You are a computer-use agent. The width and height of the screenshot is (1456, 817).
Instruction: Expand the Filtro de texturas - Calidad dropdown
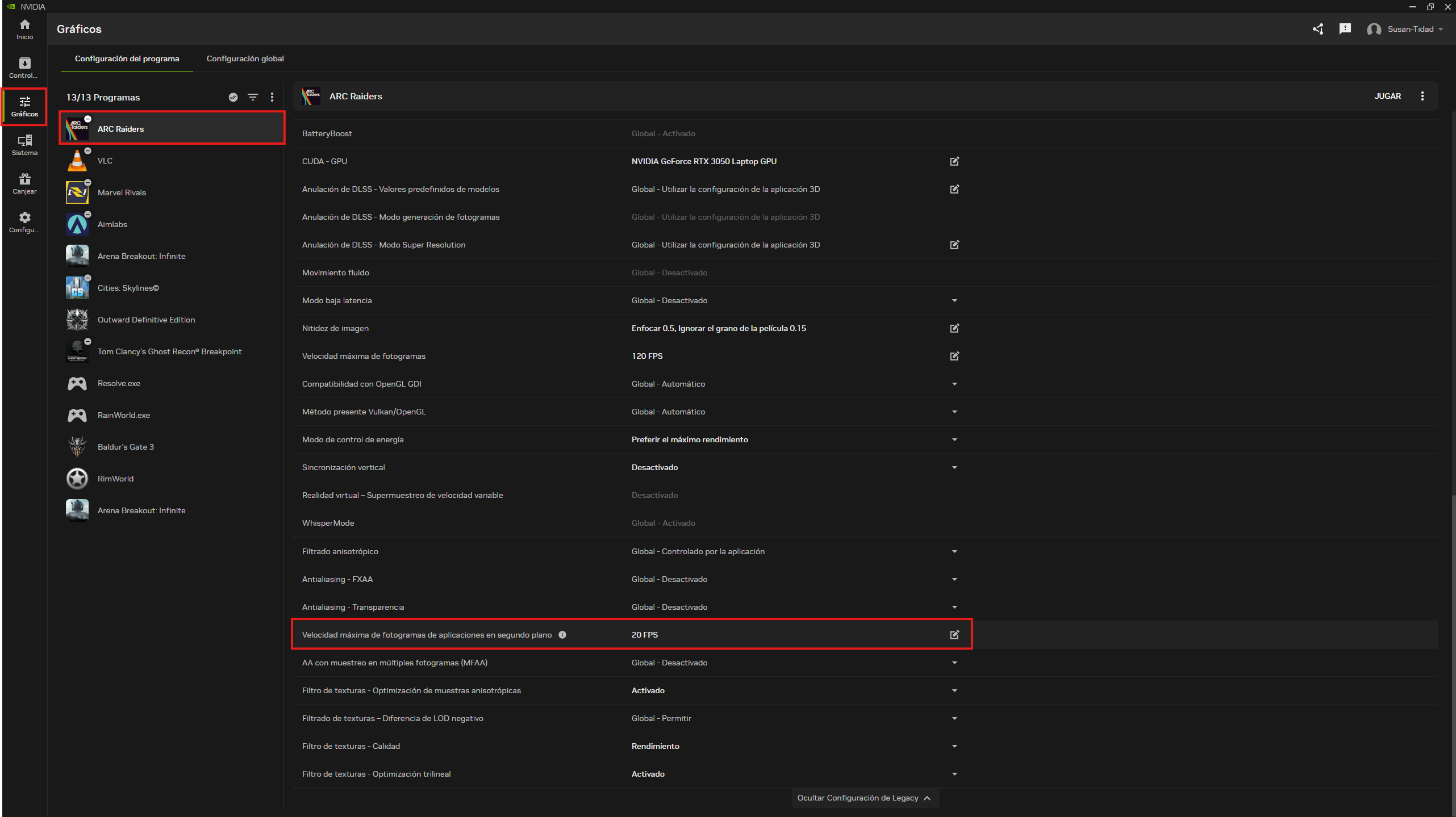pyautogui.click(x=954, y=746)
